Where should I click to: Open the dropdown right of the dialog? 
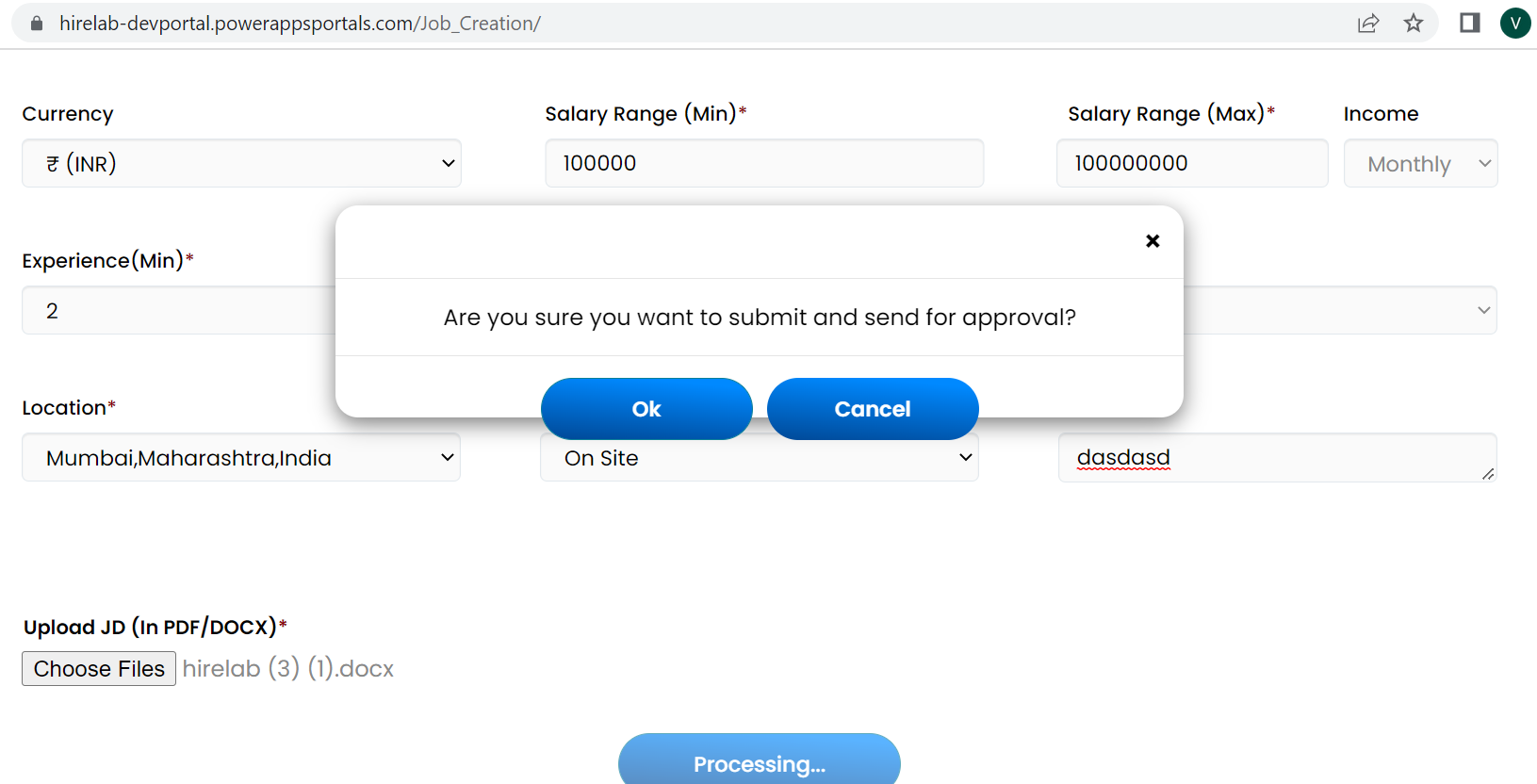point(1340,310)
